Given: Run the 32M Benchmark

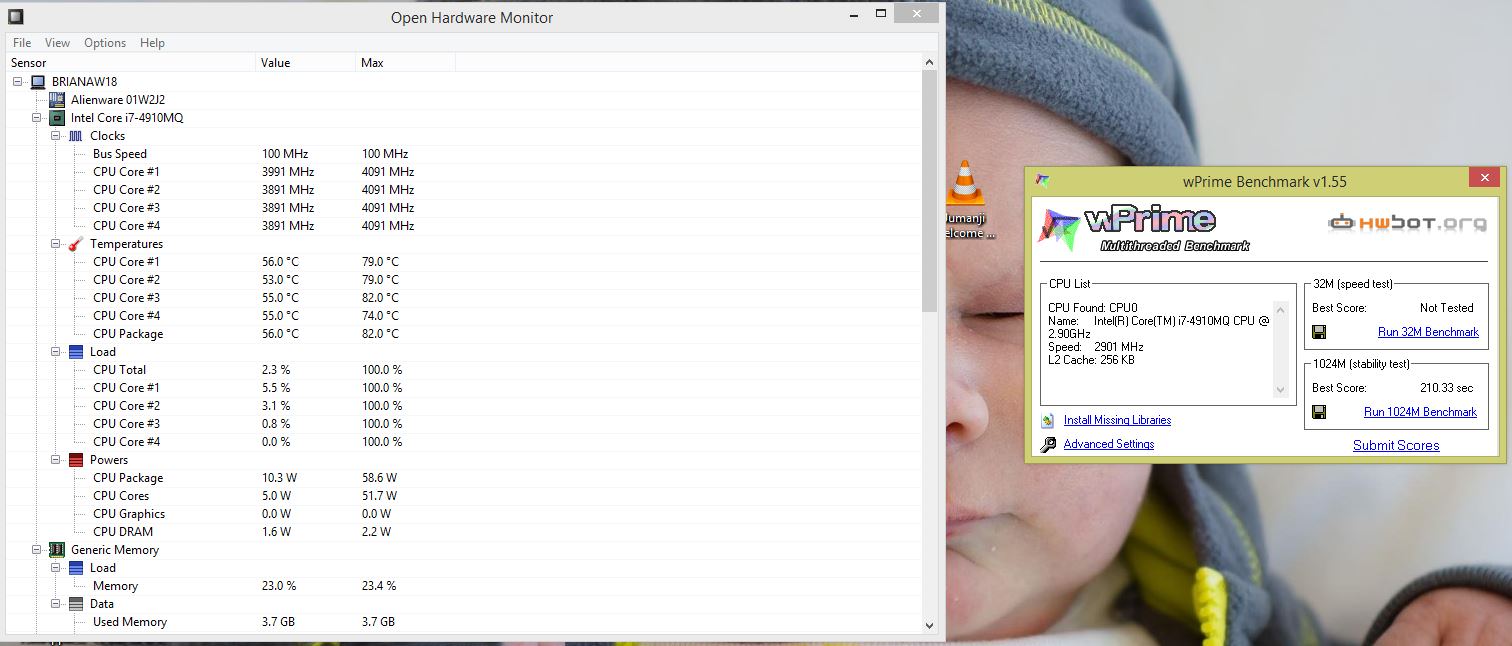Looking at the screenshot, I should pyautogui.click(x=1428, y=333).
